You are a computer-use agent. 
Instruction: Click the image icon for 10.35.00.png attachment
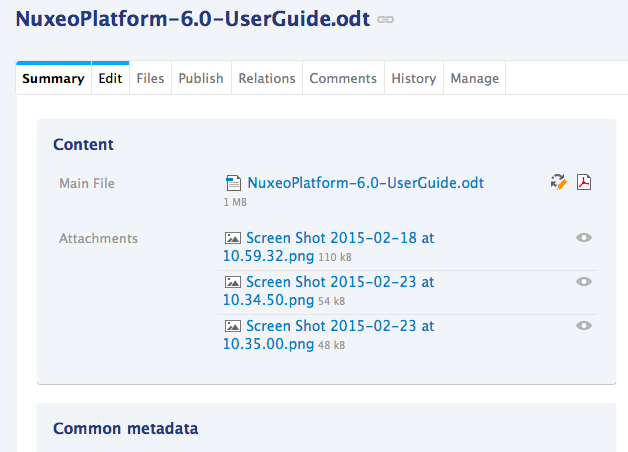[232, 326]
